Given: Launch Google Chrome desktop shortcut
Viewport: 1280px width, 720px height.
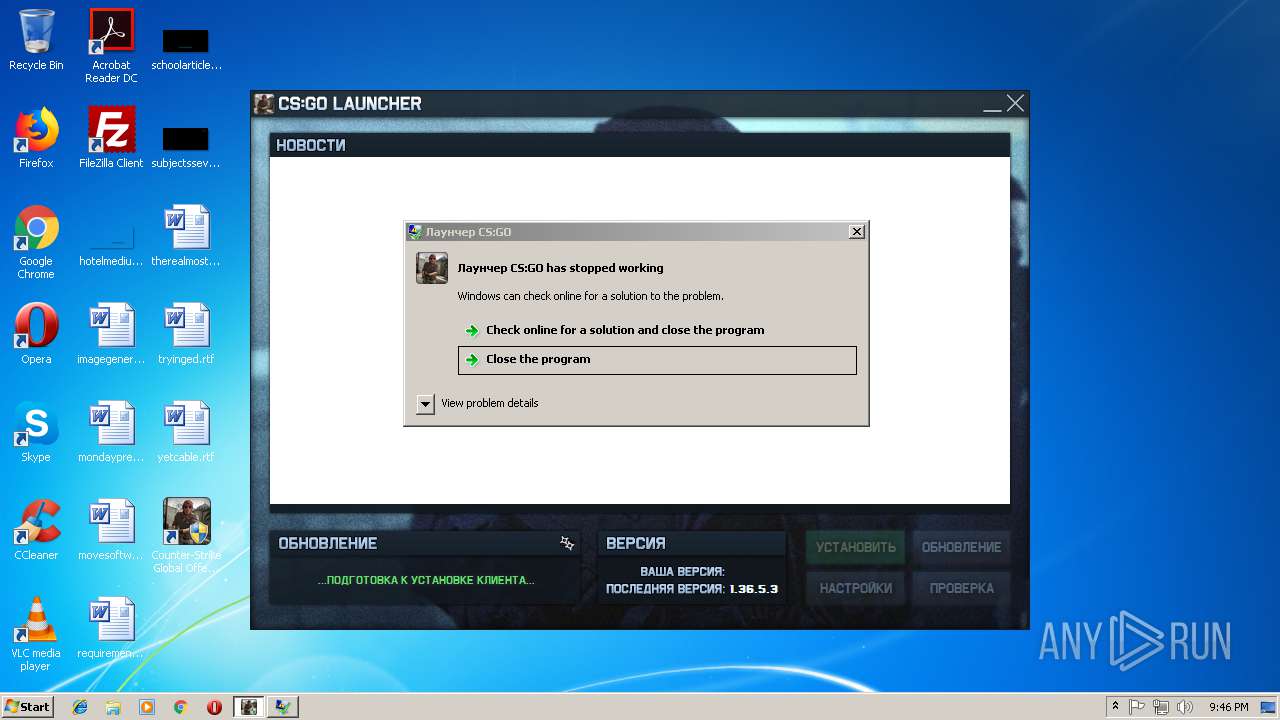Looking at the screenshot, I should pos(36,242).
